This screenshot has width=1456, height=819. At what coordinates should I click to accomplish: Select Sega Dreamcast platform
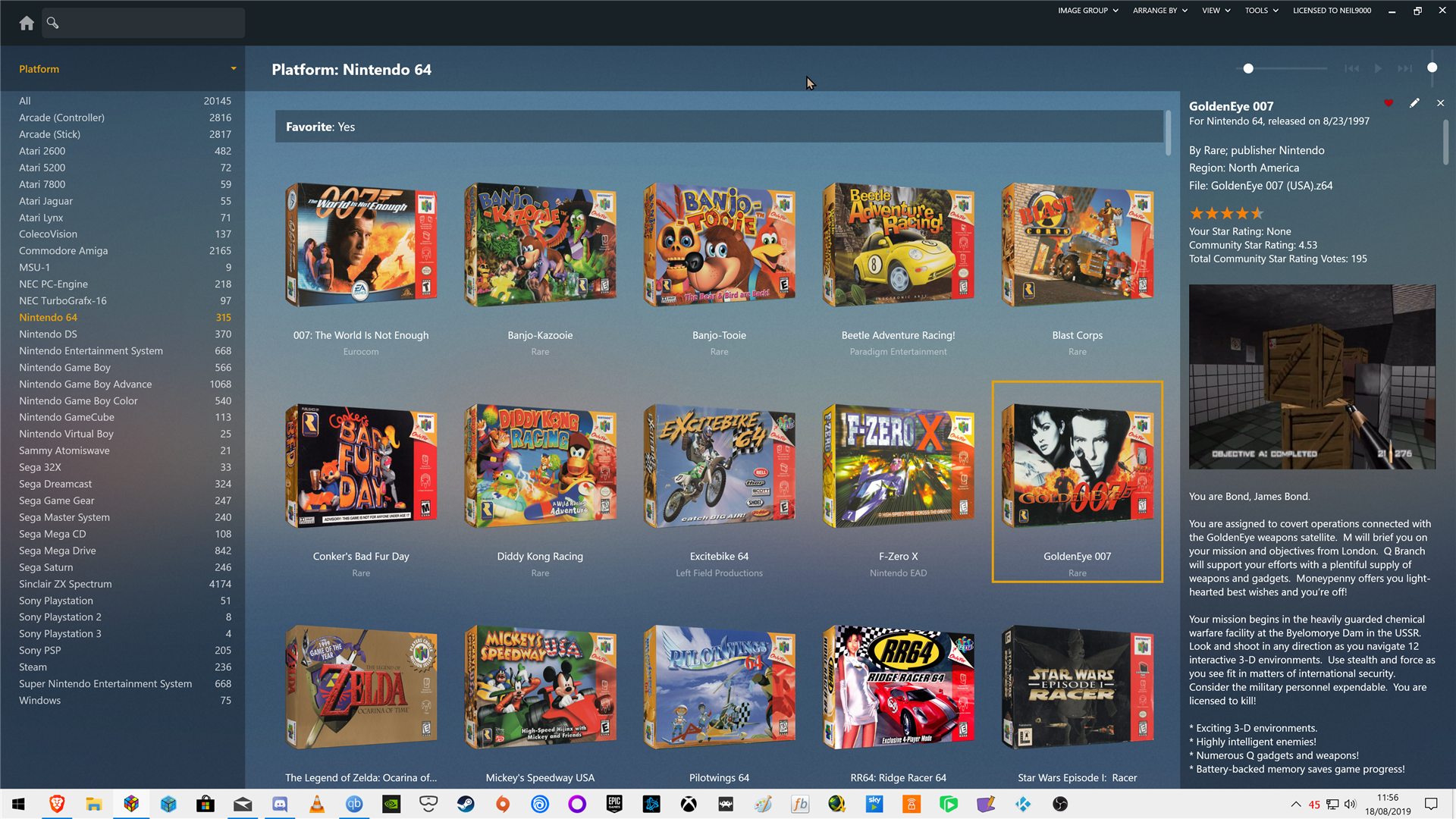[125, 484]
